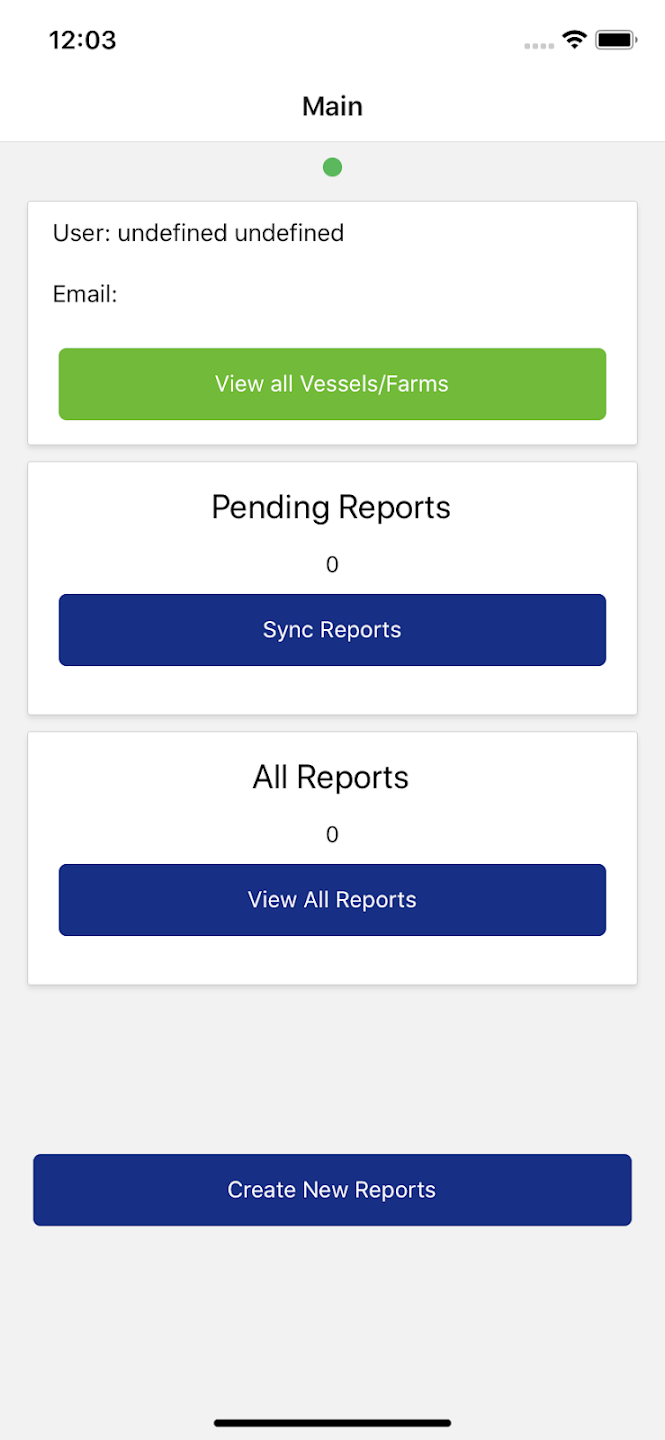Tap the All Reports heading
The image size is (665, 1440).
[x=331, y=777]
